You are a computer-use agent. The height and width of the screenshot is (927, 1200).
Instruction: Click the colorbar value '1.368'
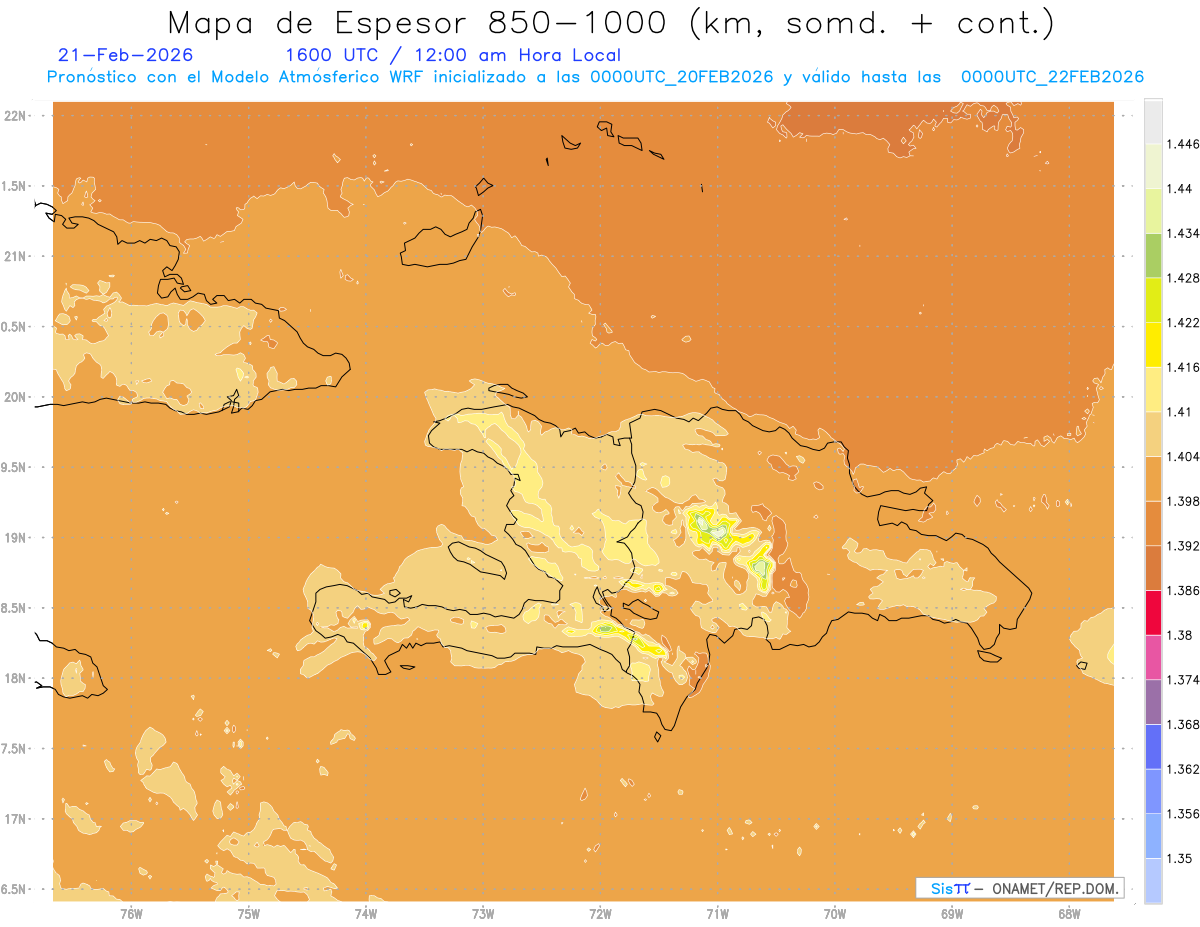1184,724
